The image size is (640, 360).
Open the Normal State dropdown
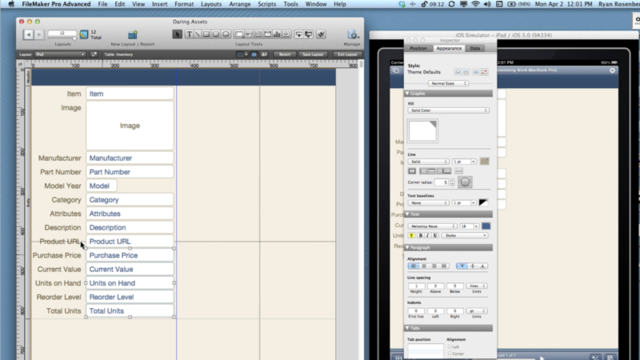point(448,83)
